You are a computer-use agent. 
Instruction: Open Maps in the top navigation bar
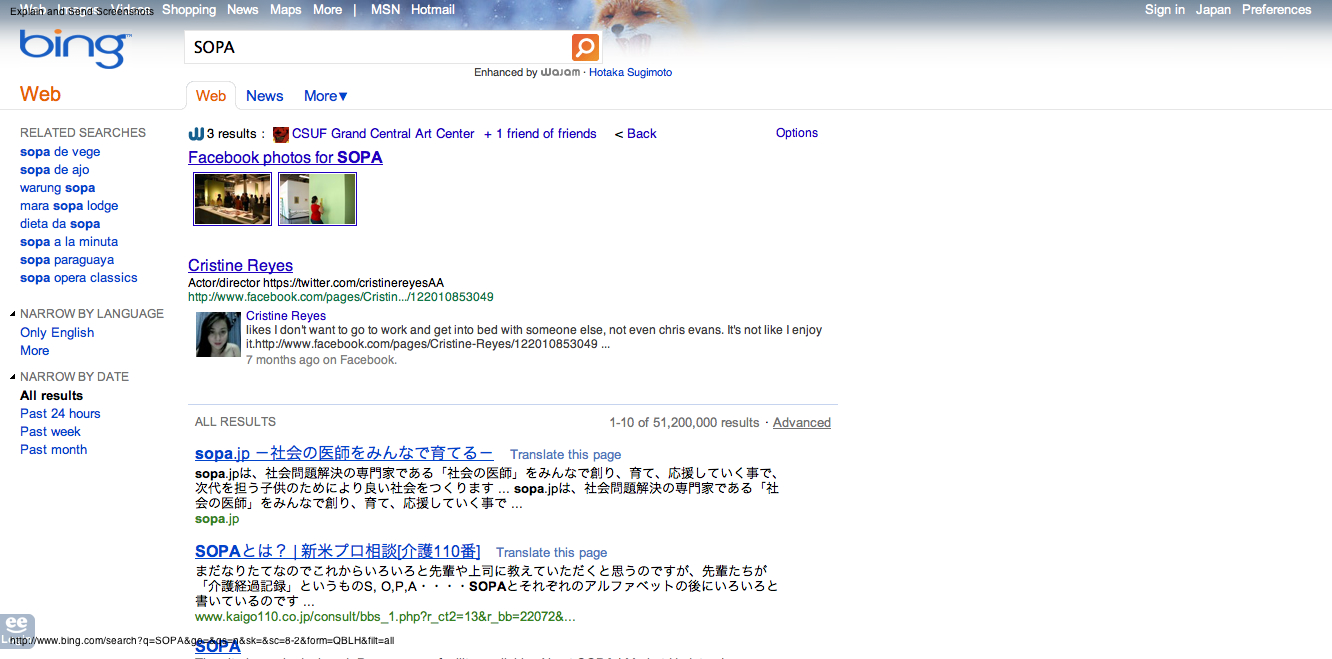coord(285,10)
